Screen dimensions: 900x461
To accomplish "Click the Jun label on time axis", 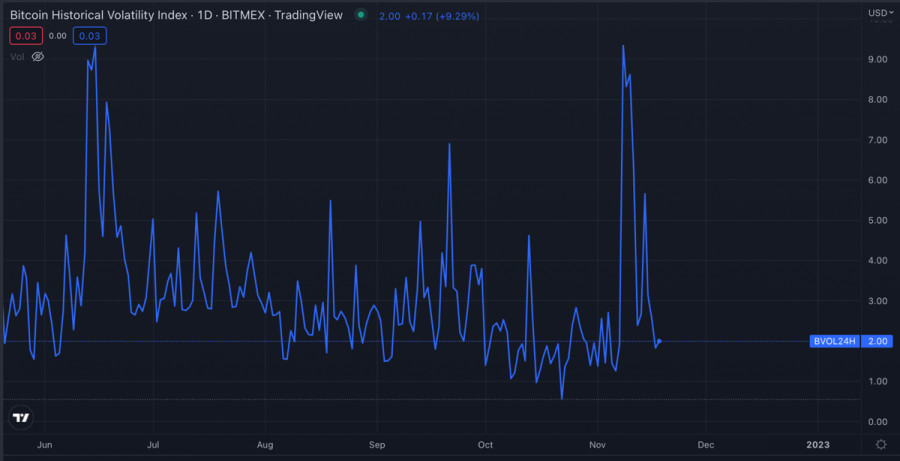I will (43, 443).
